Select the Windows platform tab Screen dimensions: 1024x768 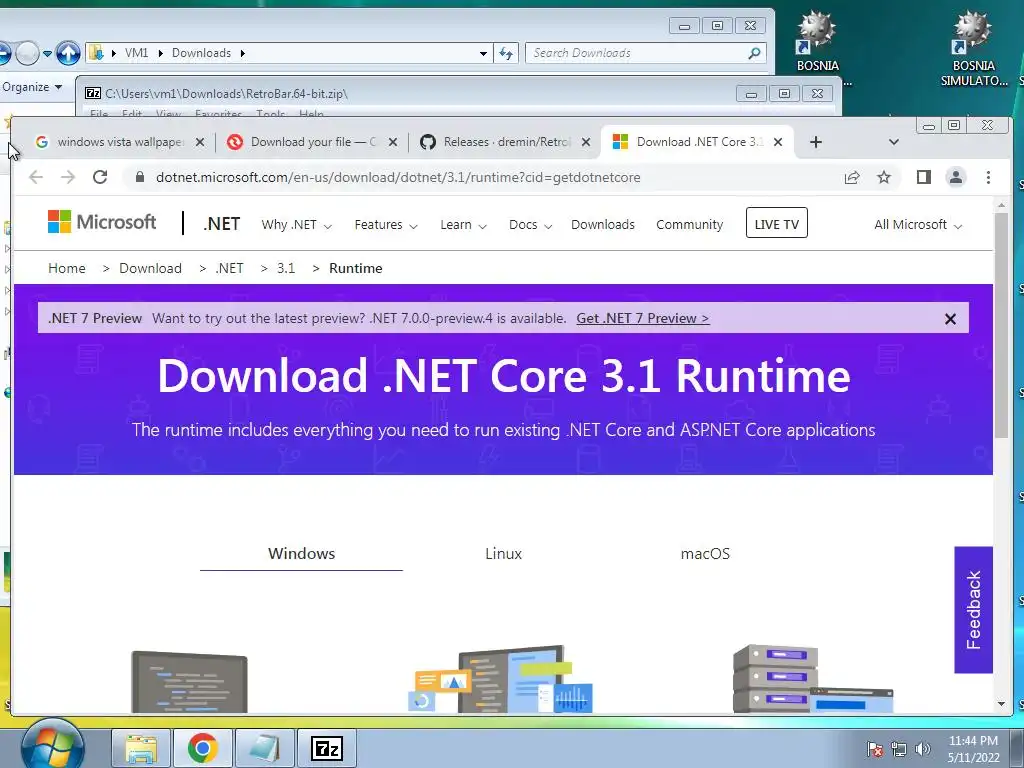click(301, 554)
